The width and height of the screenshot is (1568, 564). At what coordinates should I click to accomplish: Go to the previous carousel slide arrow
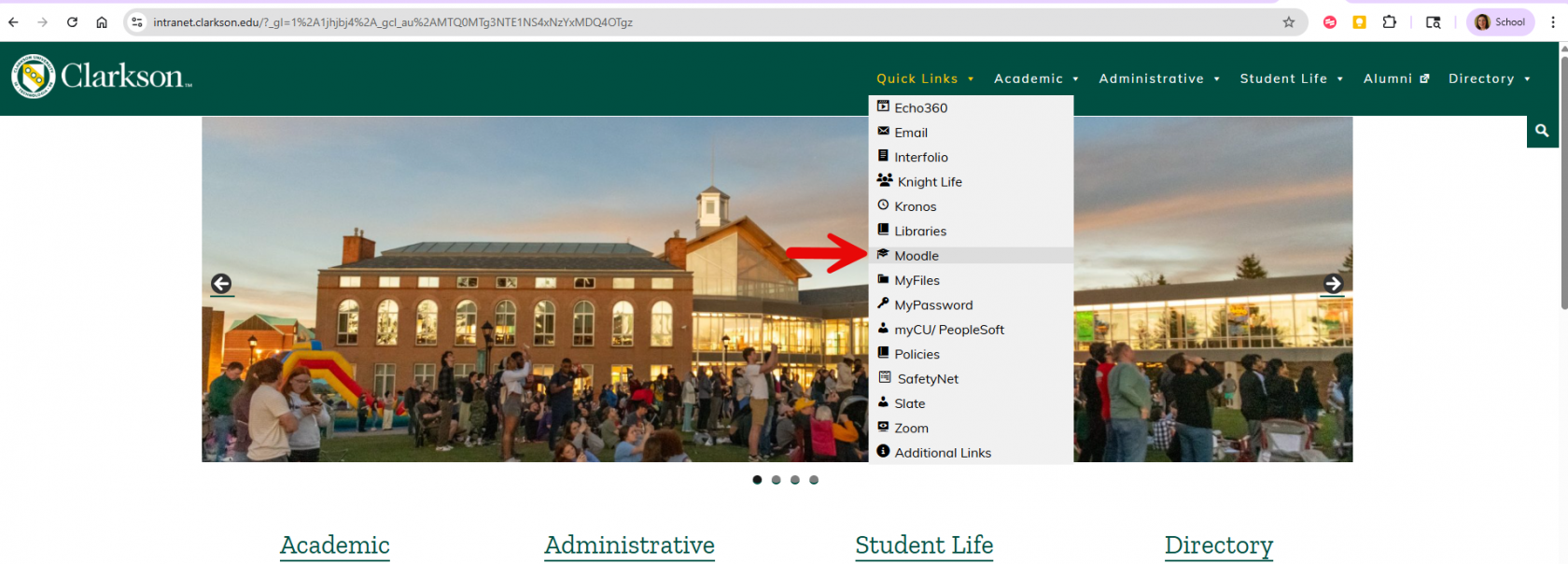221,284
